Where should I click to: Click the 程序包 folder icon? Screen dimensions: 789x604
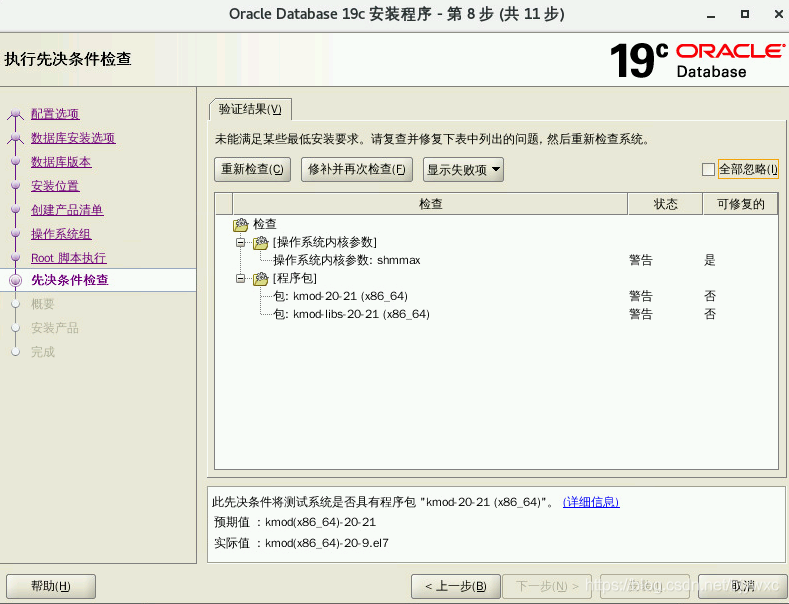[x=261, y=278]
